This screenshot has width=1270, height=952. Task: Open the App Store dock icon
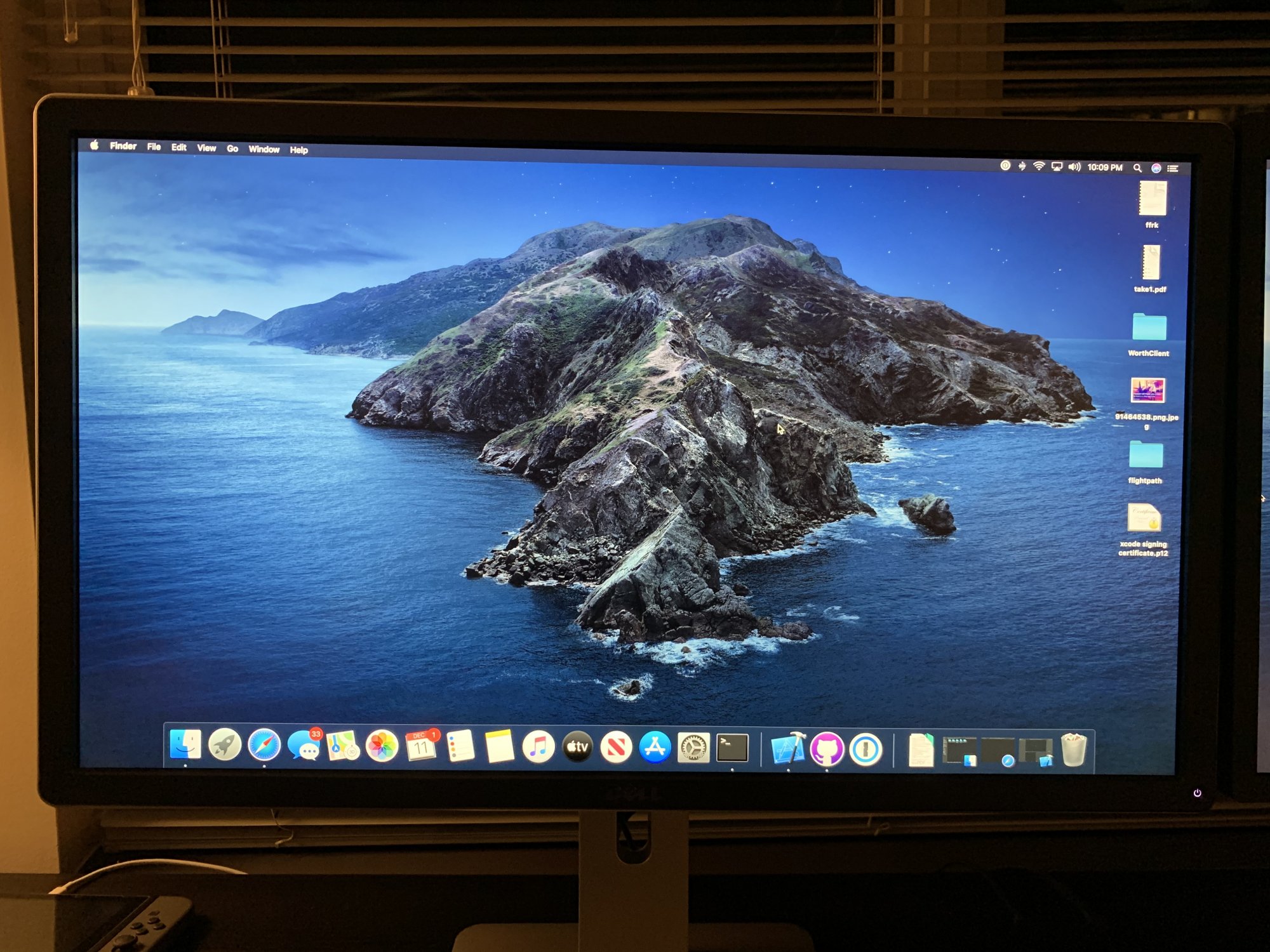pyautogui.click(x=655, y=748)
